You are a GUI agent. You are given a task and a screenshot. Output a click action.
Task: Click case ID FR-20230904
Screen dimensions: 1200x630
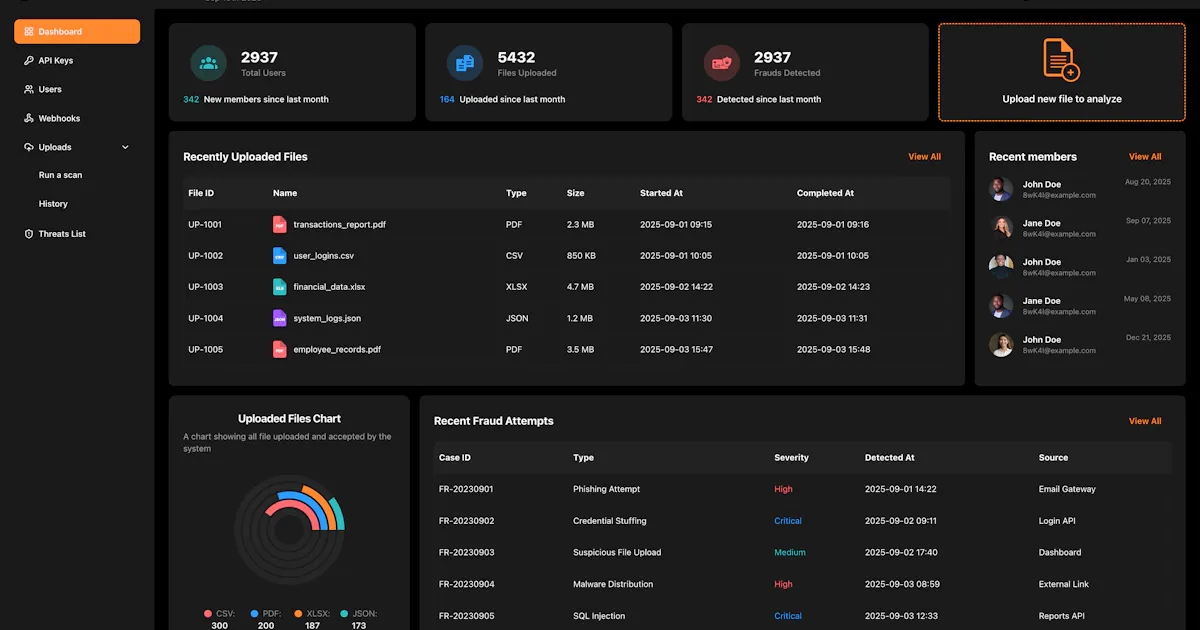point(466,584)
